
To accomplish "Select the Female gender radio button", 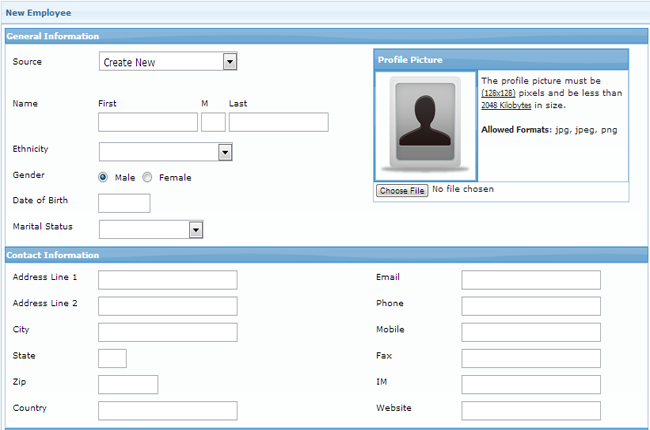I will (x=147, y=177).
